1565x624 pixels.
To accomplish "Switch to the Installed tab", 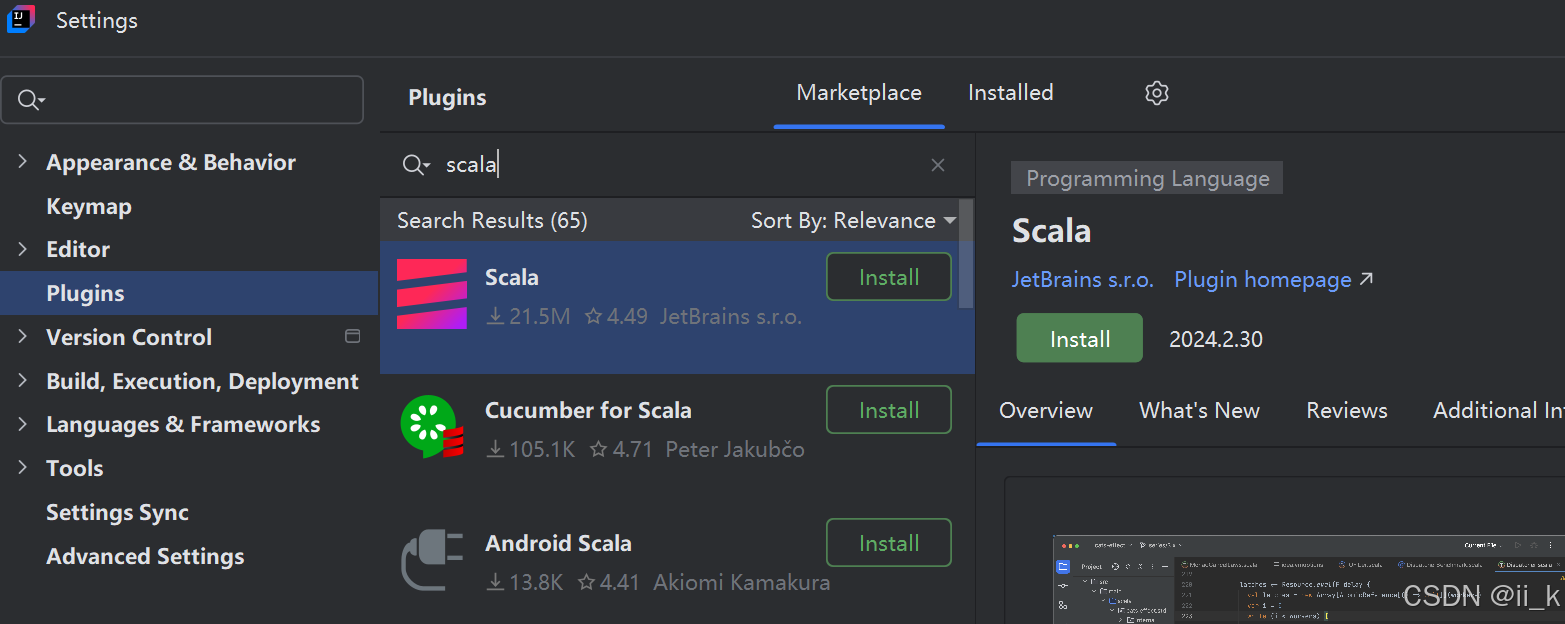I will coord(1009,92).
